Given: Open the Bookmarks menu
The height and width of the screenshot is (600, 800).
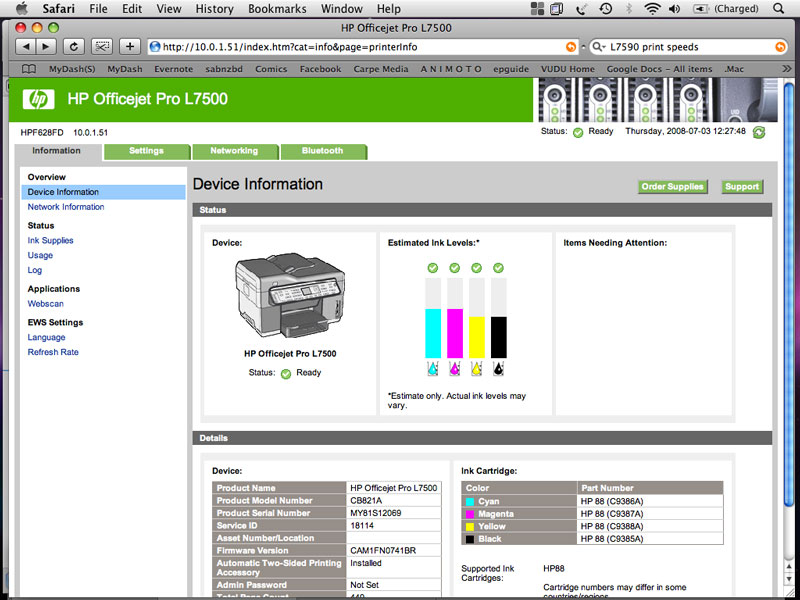Looking at the screenshot, I should coord(277,9).
